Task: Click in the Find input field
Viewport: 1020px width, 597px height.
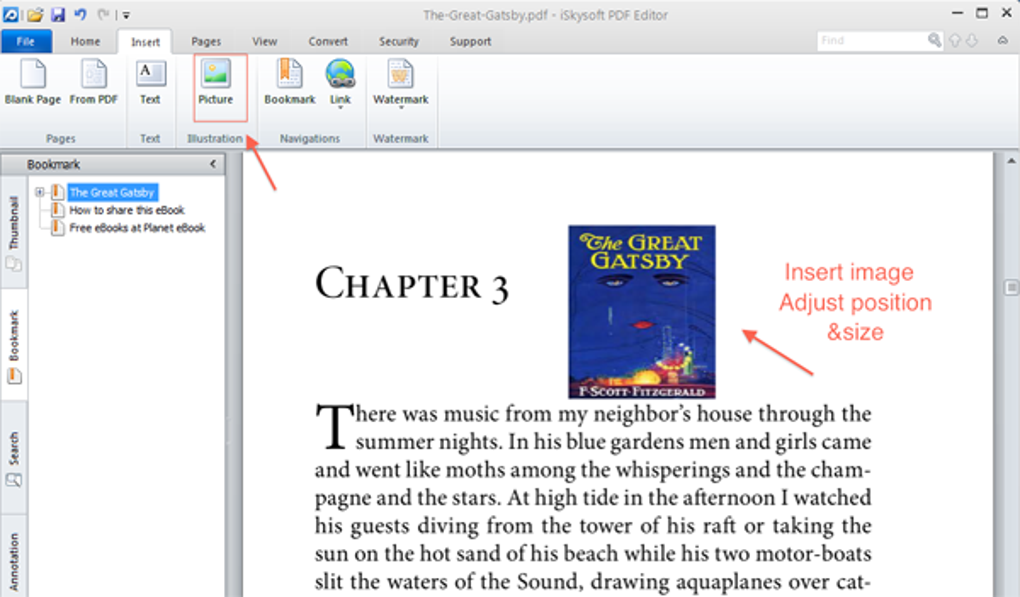Action: pyautogui.click(x=872, y=40)
